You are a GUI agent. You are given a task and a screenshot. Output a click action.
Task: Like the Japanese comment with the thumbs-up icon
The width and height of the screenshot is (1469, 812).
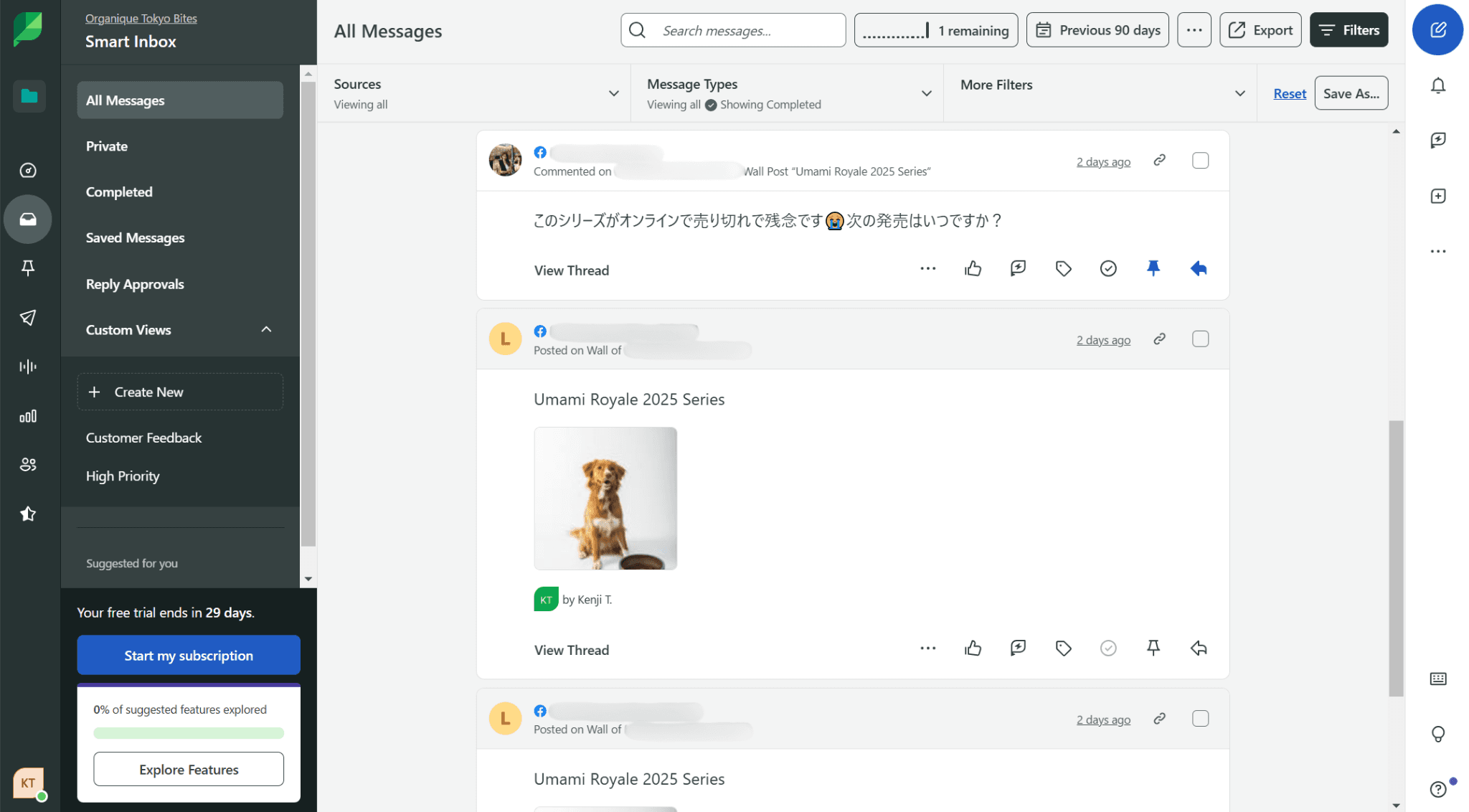(973, 269)
